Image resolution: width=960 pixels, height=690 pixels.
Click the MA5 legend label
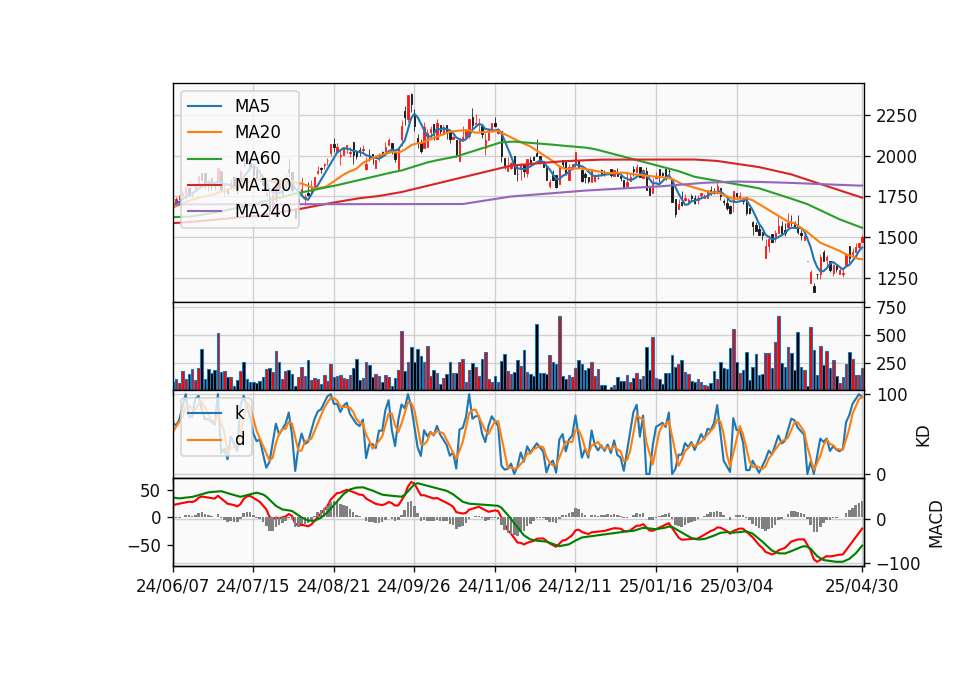(x=252, y=106)
